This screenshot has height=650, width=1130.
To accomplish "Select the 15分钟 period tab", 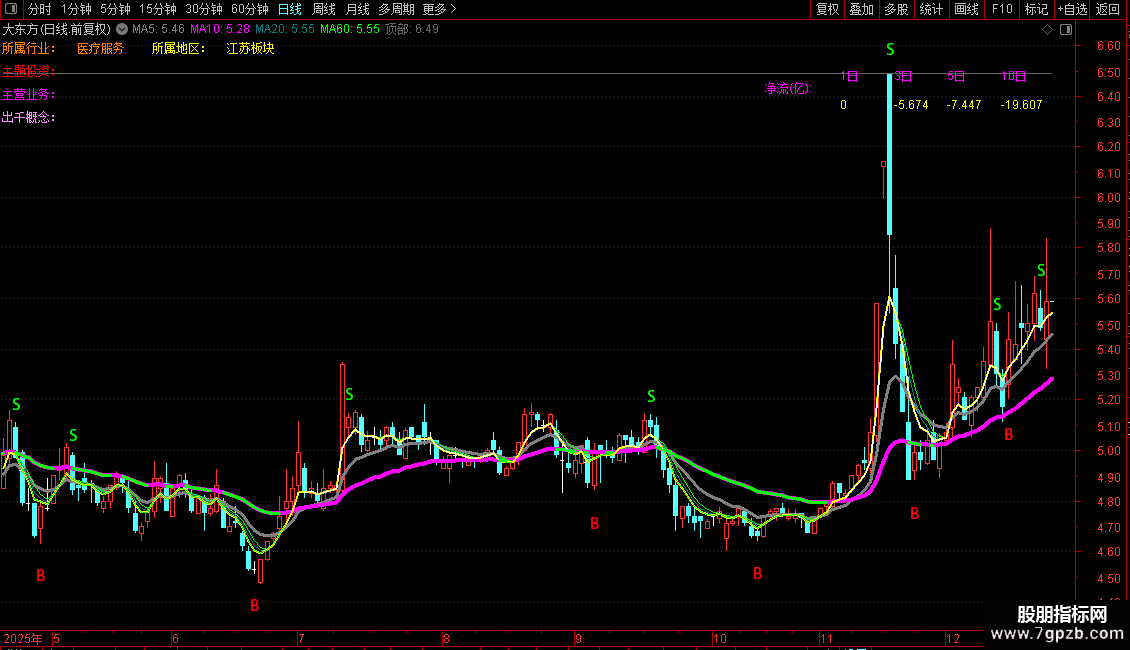I will coord(158,9).
